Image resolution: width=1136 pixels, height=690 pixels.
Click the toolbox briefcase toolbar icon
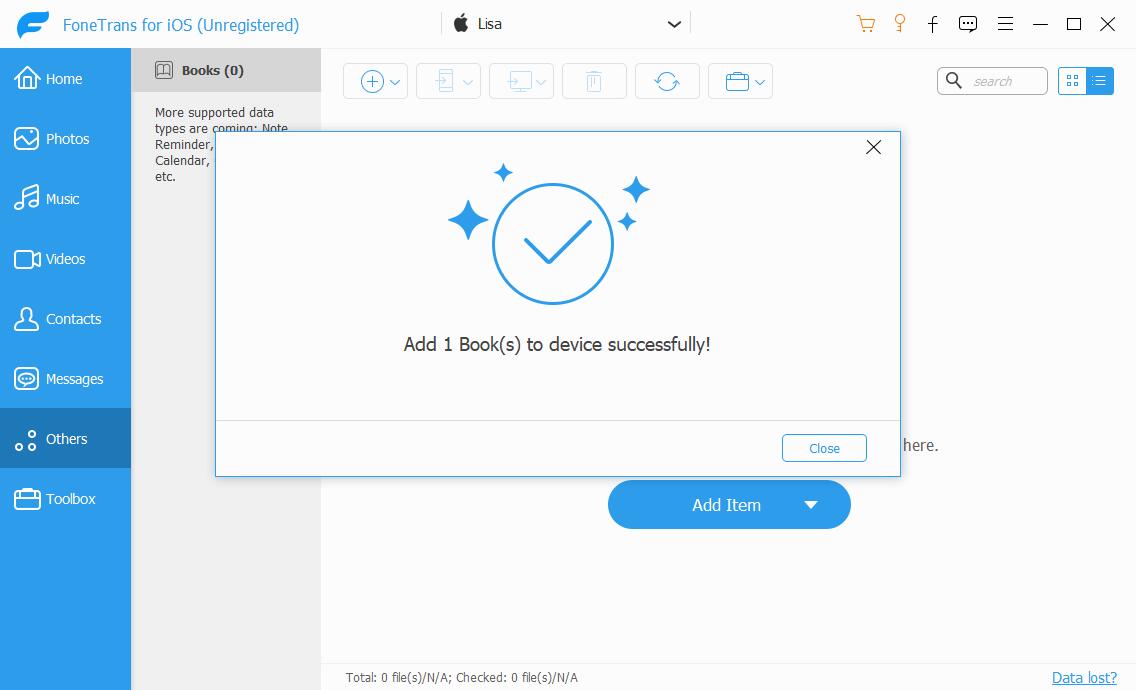coord(737,81)
